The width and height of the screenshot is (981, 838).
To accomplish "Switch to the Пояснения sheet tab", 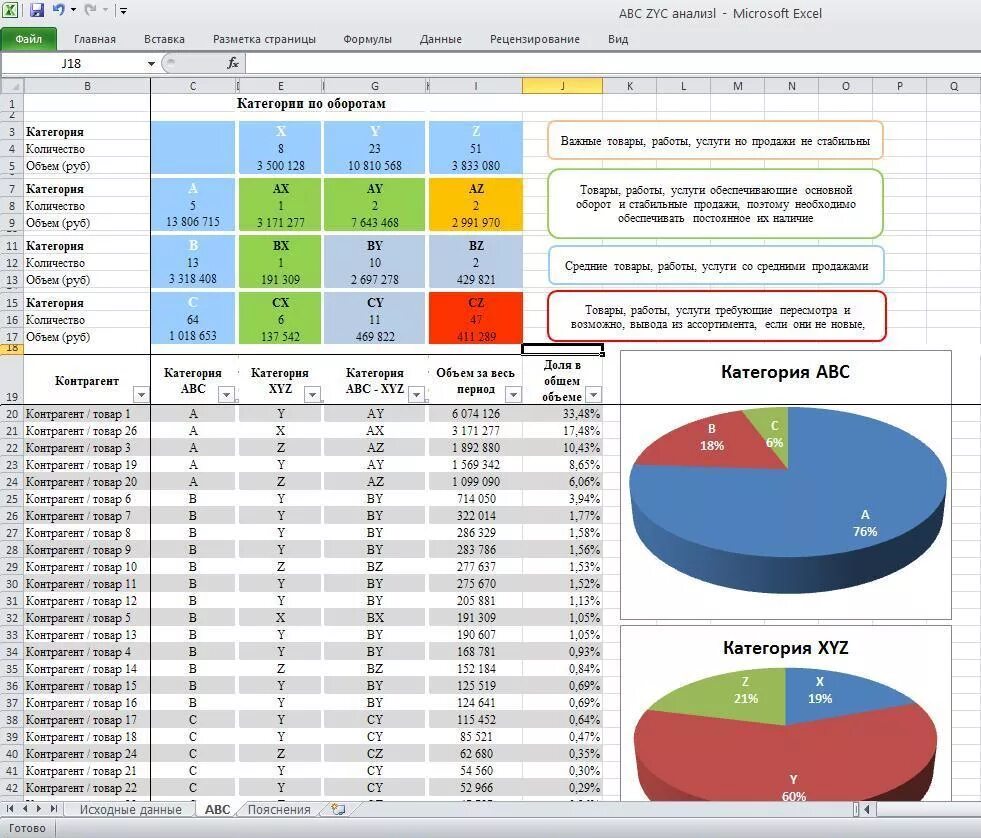I will click(x=279, y=809).
